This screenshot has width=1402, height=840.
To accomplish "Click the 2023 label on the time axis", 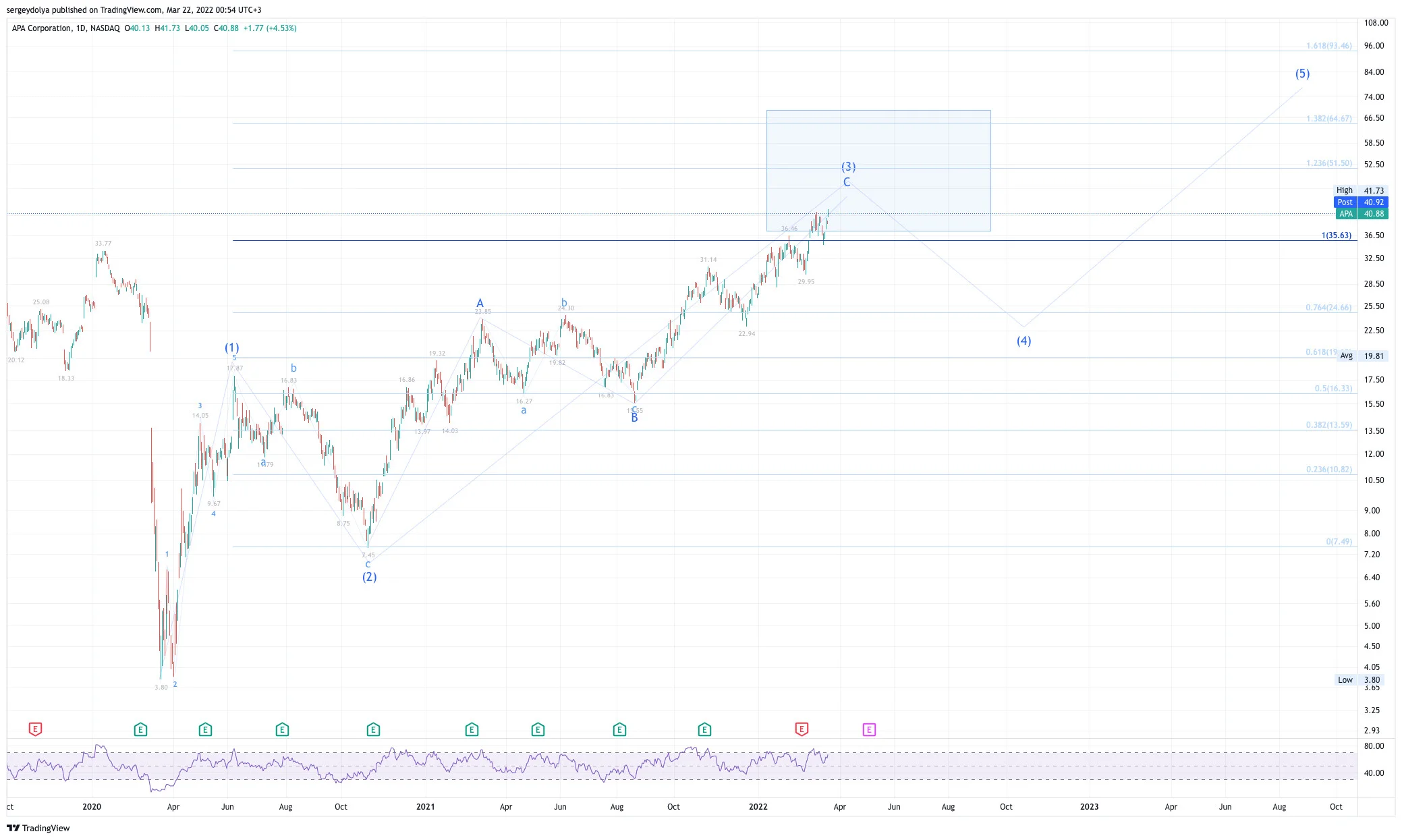I will pos(1089,807).
